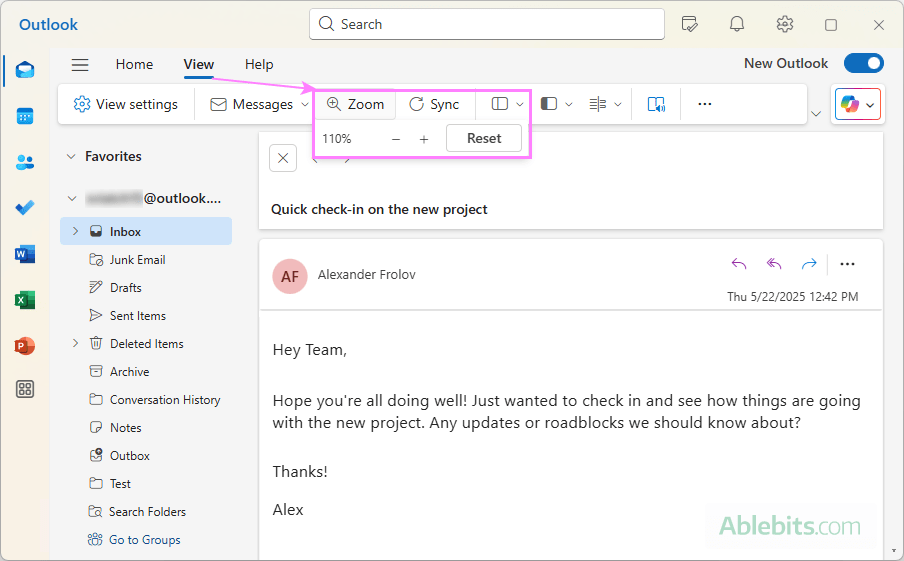Image resolution: width=904 pixels, height=561 pixels.
Task: Open the Layout dropdown in ribbon
Action: (507, 104)
